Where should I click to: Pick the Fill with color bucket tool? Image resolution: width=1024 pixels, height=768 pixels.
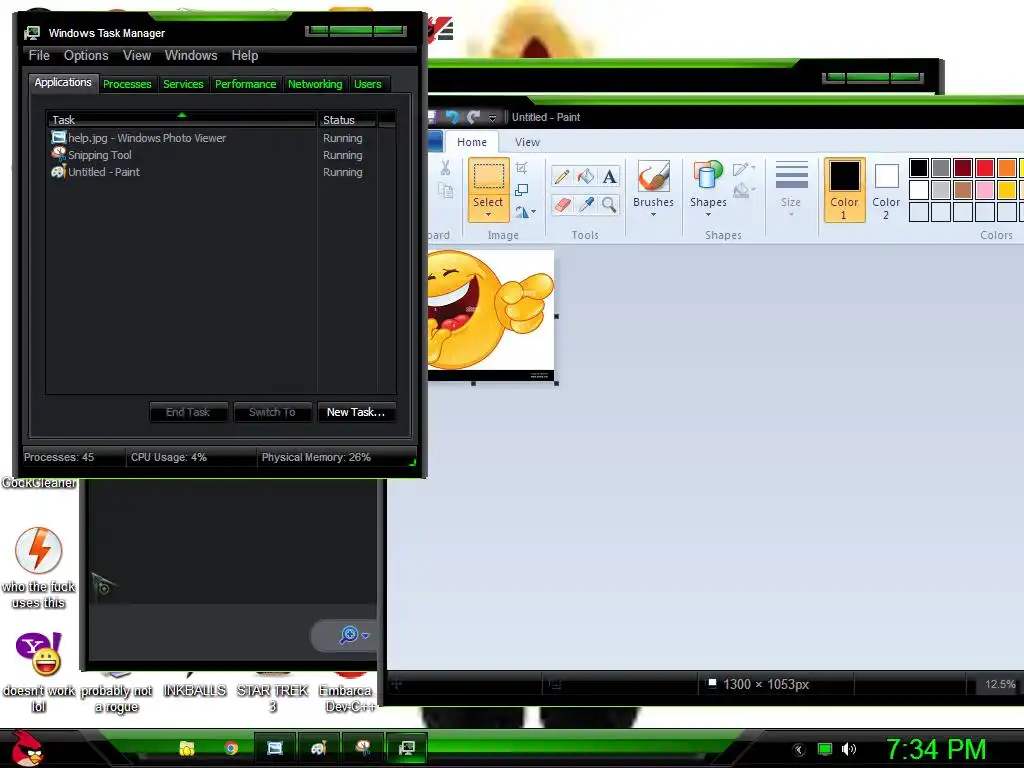coord(586,176)
